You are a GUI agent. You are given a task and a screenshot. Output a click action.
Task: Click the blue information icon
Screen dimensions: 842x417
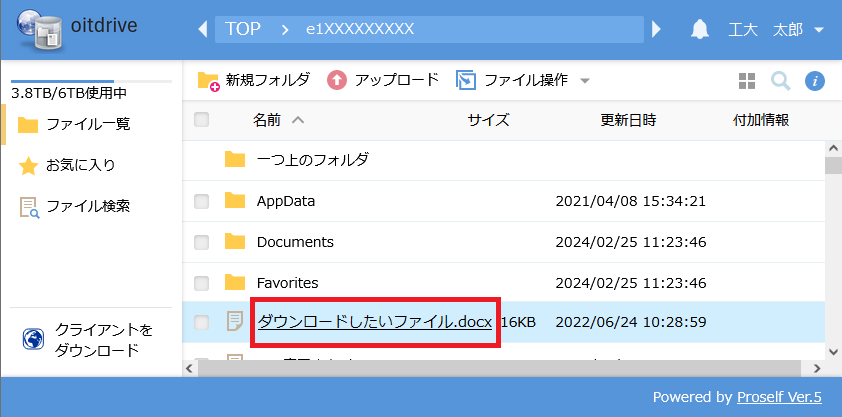pos(814,80)
